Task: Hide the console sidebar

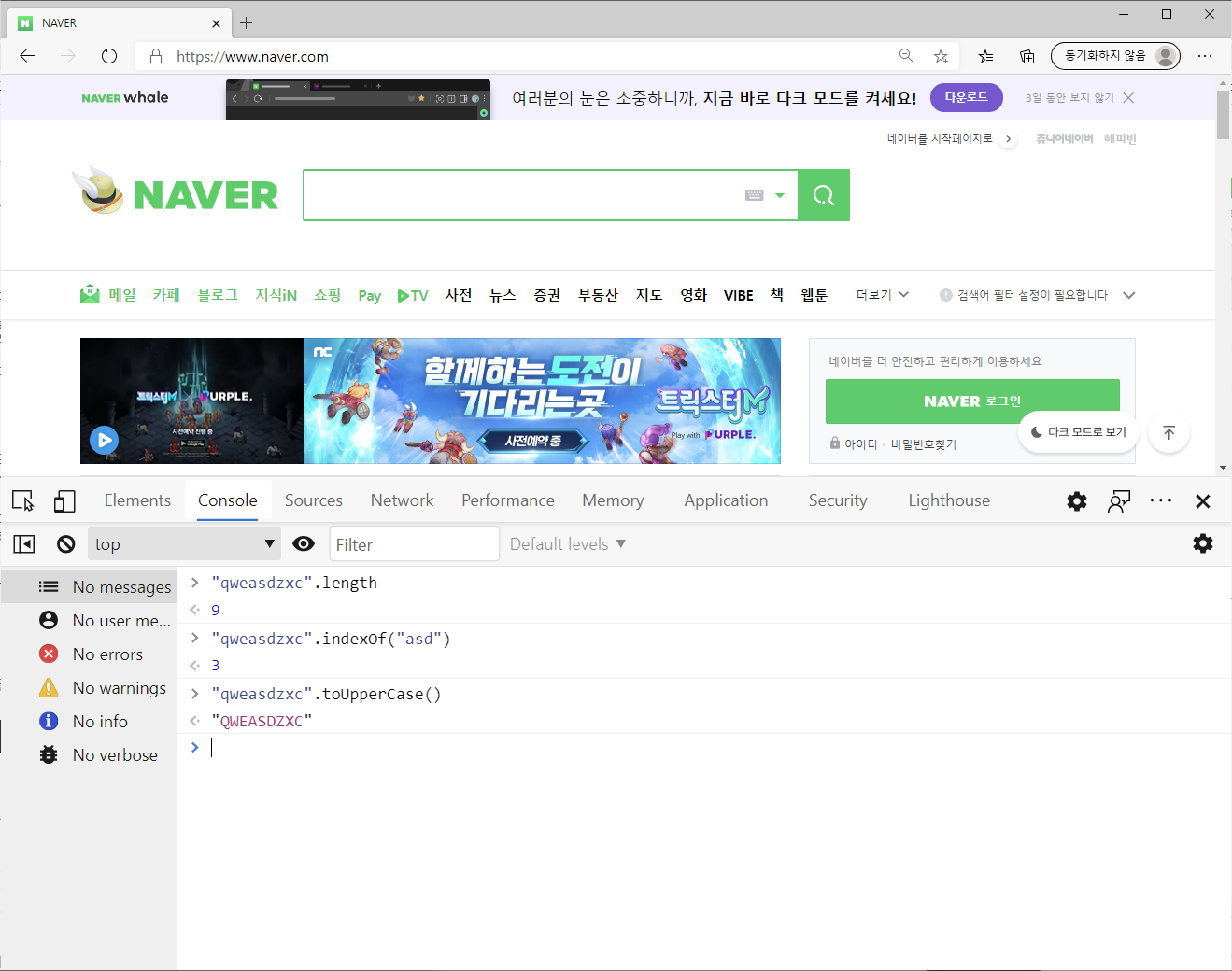Action: coord(24,544)
